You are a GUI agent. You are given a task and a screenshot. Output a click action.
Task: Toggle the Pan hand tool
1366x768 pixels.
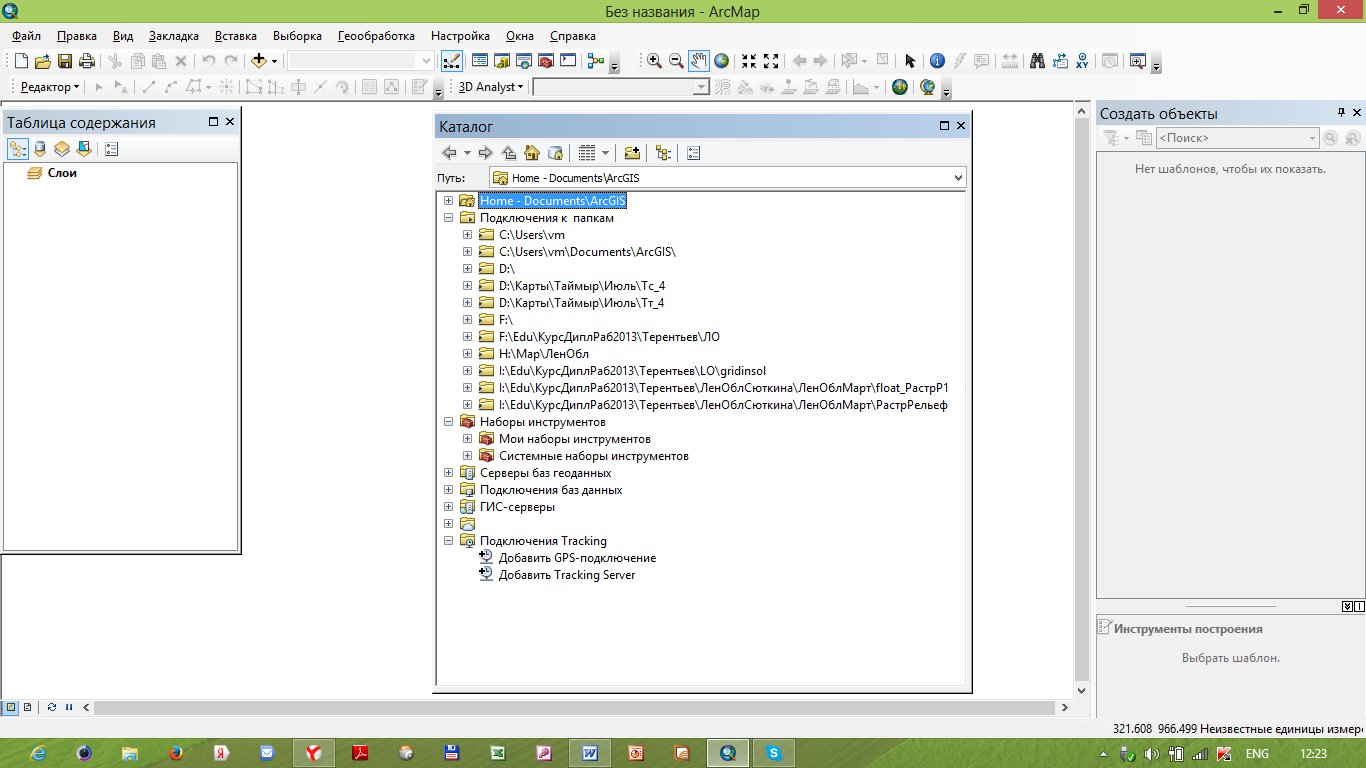coord(699,61)
